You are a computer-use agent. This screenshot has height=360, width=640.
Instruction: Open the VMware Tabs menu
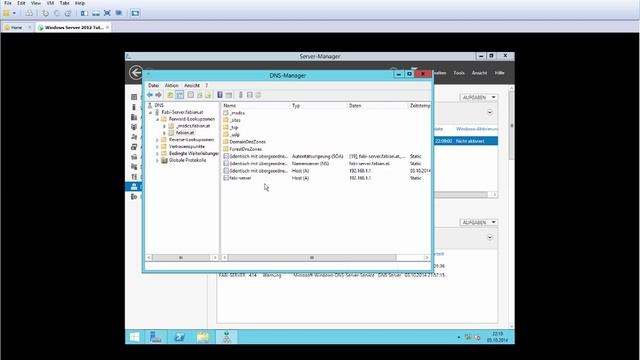(x=64, y=3)
